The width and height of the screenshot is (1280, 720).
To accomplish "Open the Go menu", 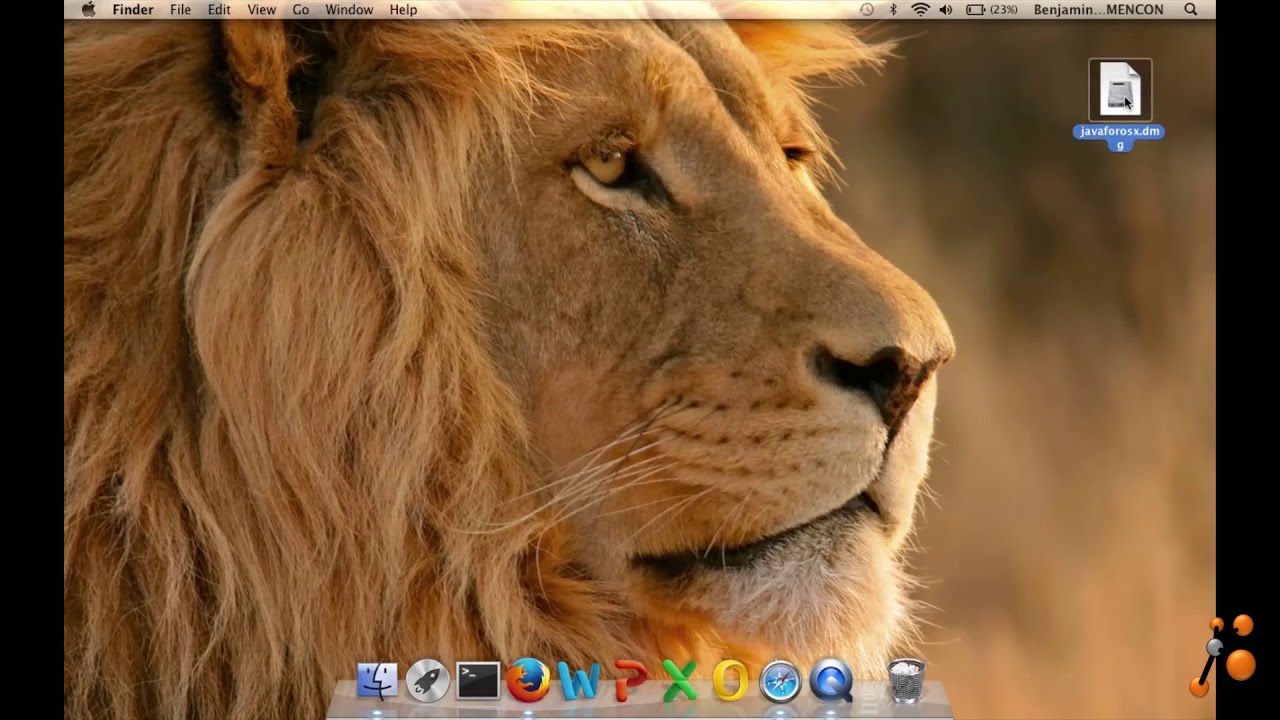I will pos(301,9).
